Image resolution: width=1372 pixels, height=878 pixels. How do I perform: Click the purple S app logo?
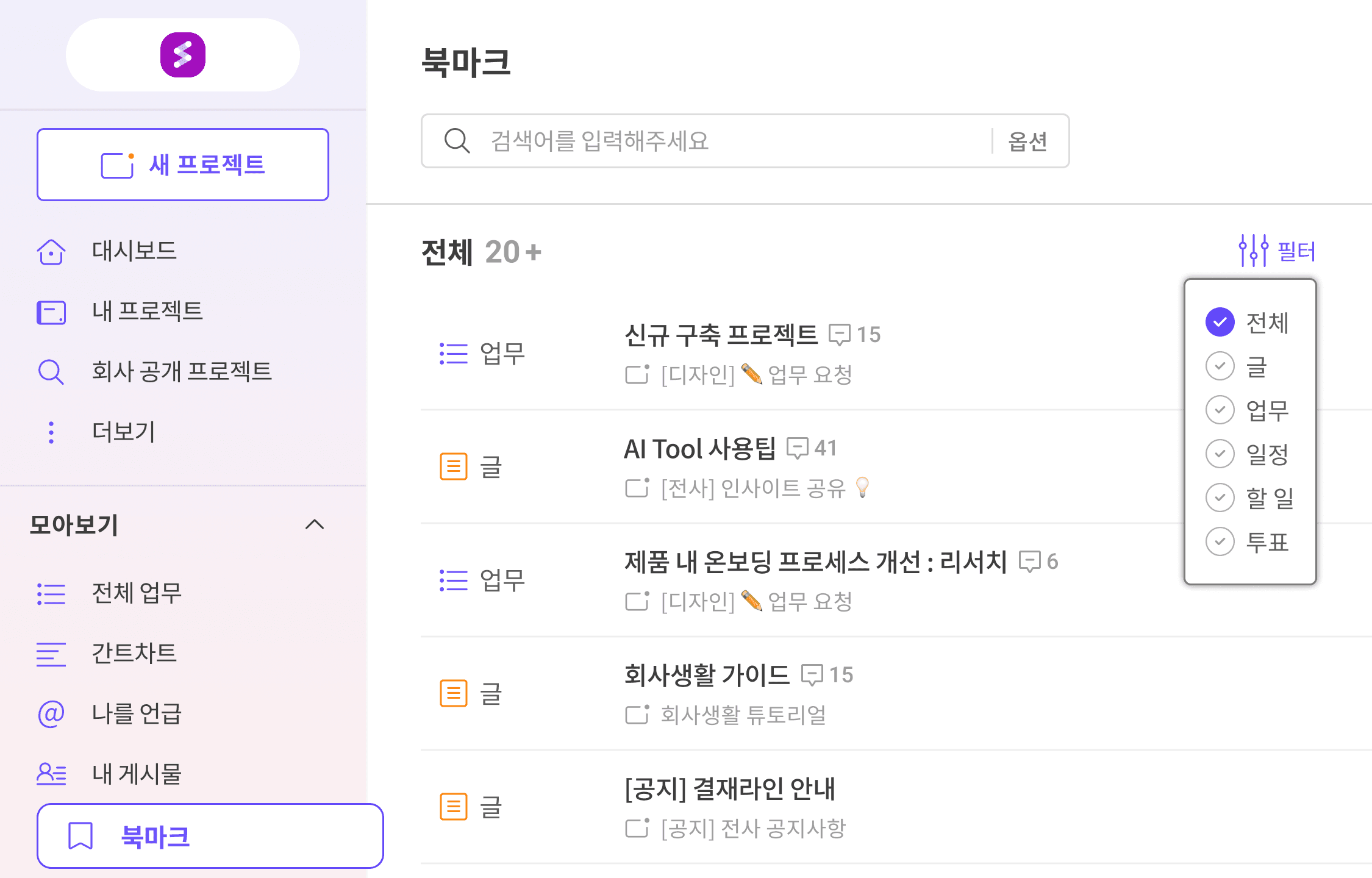pyautogui.click(x=182, y=55)
